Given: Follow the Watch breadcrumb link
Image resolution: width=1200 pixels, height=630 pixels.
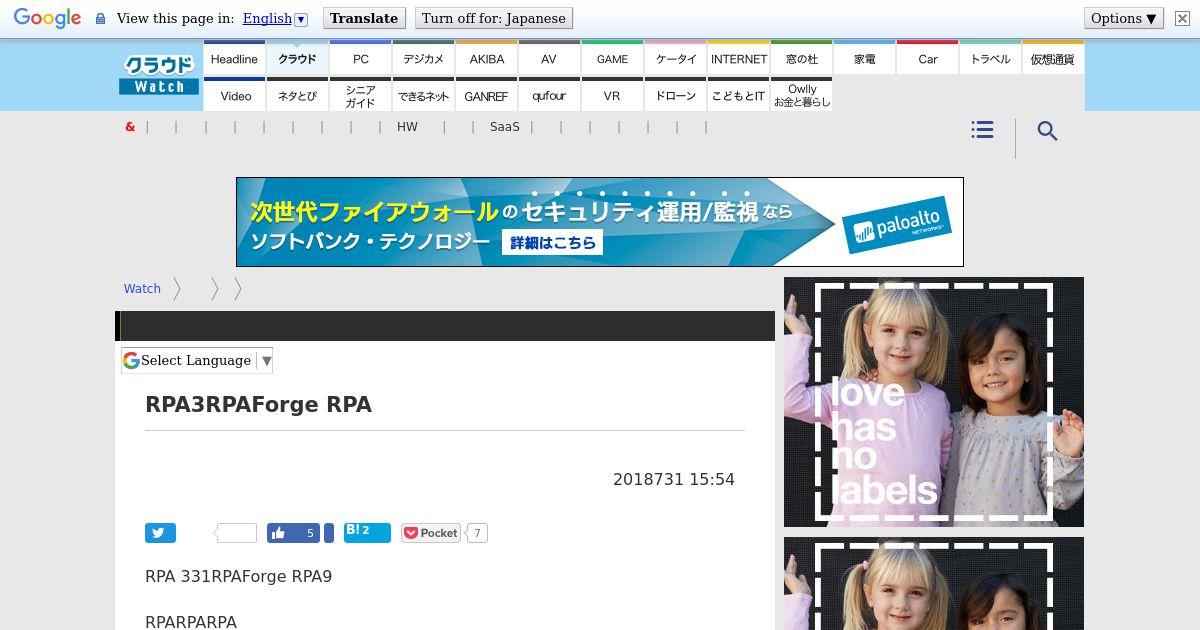Looking at the screenshot, I should click(x=142, y=288).
